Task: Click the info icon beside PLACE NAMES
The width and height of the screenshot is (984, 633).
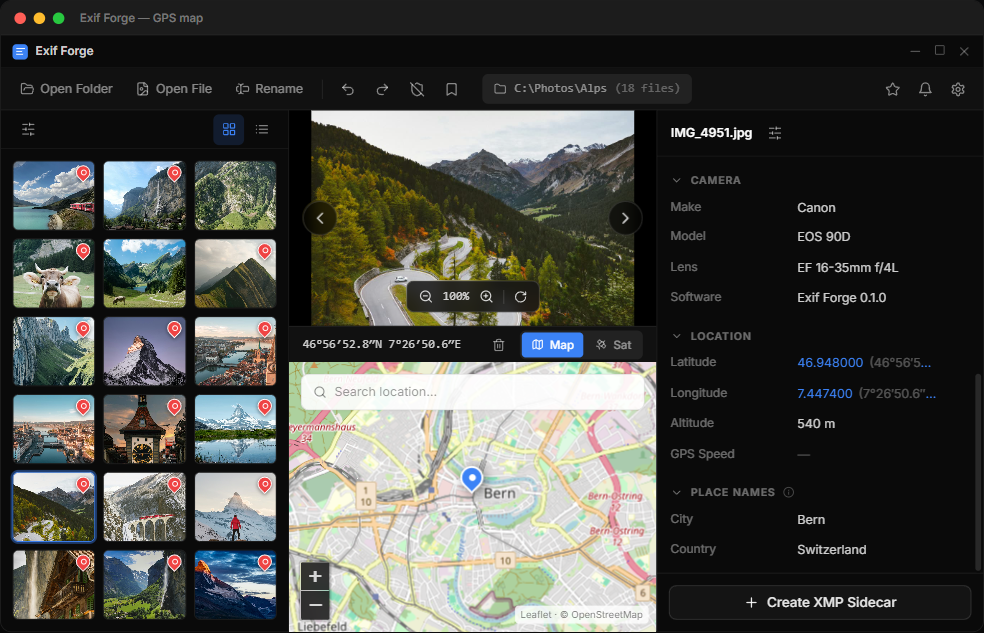Action: pyautogui.click(x=789, y=492)
